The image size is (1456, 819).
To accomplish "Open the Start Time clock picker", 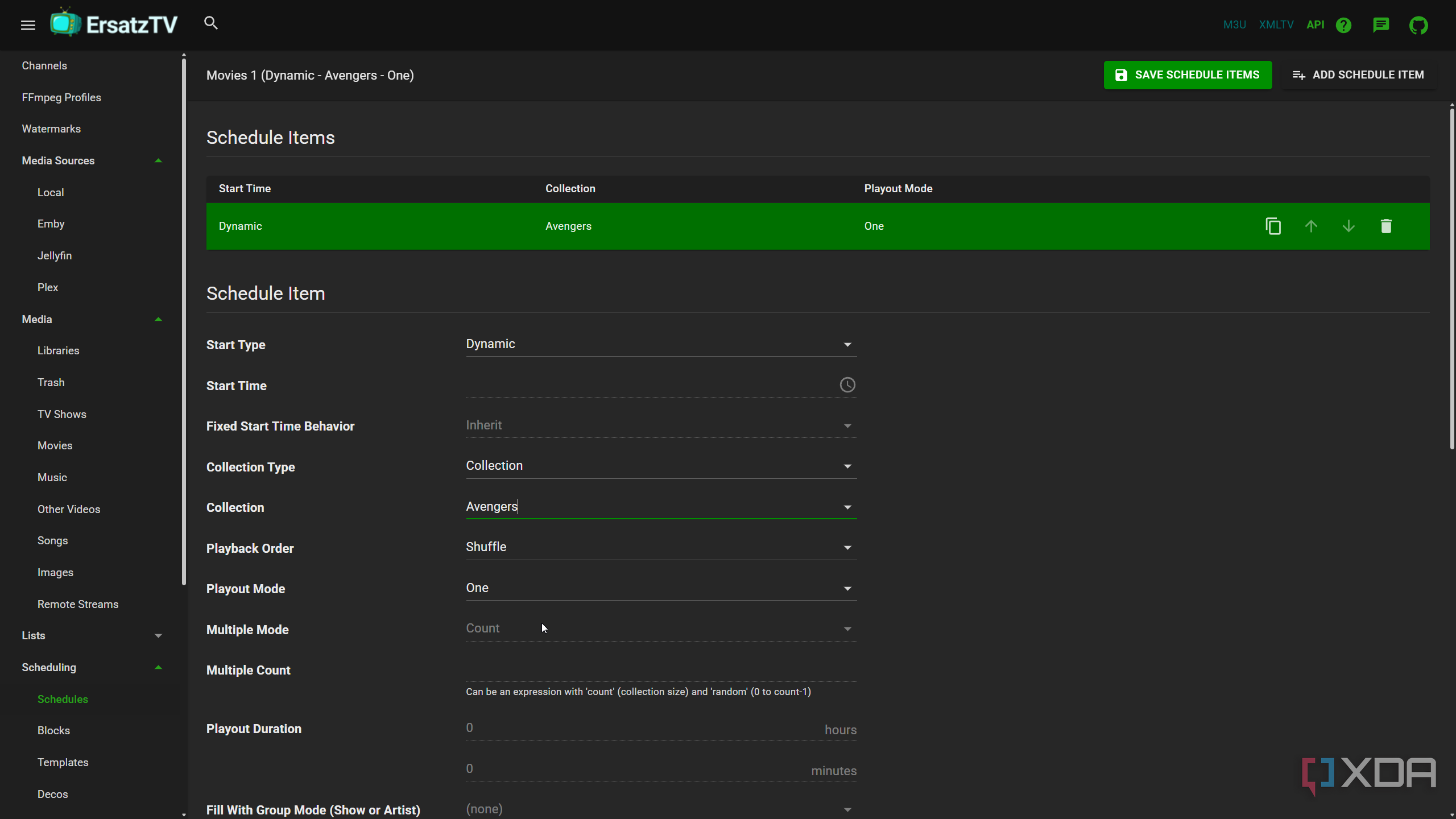I will tap(847, 385).
